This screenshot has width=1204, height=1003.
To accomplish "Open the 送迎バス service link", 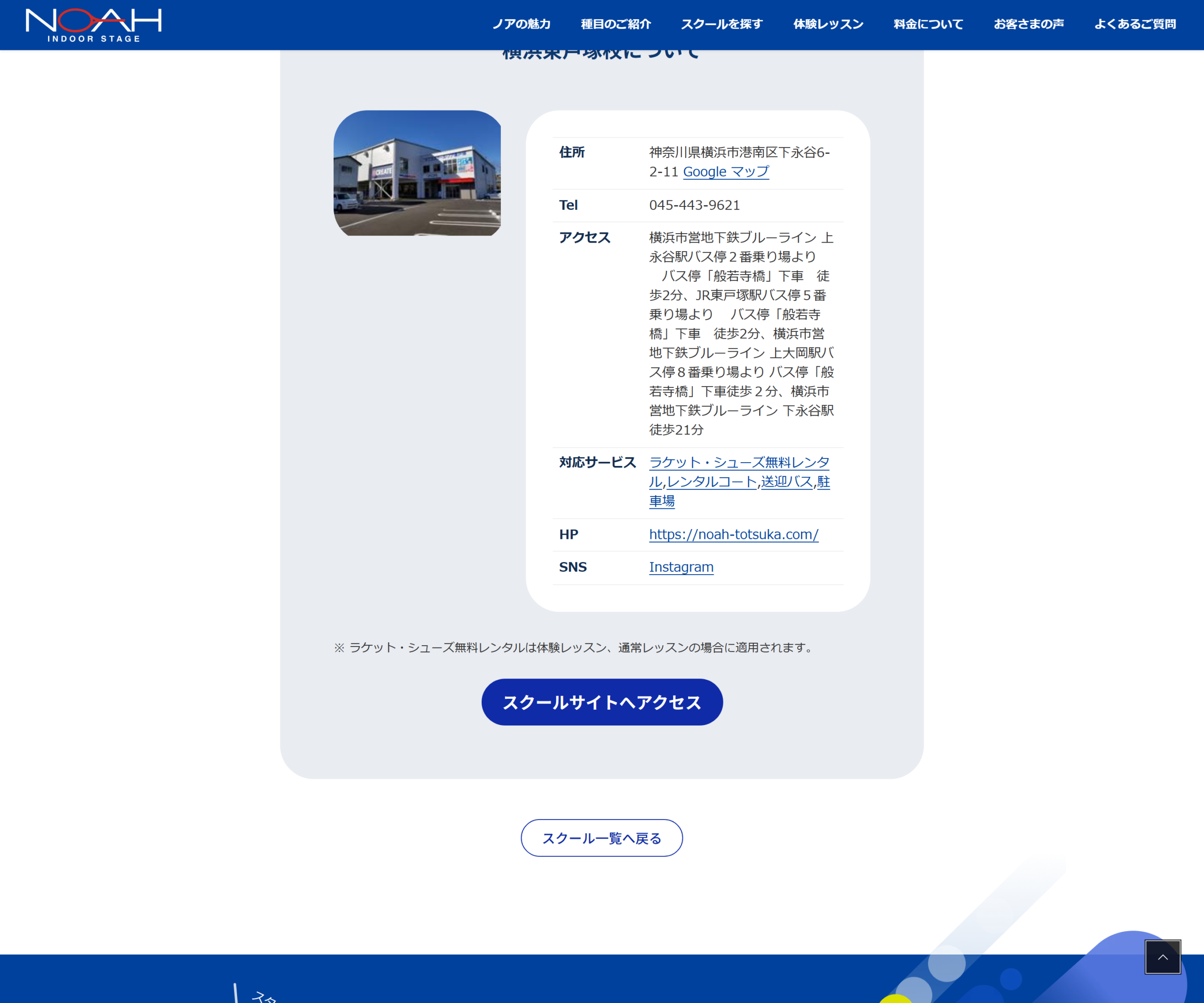I will [x=787, y=482].
